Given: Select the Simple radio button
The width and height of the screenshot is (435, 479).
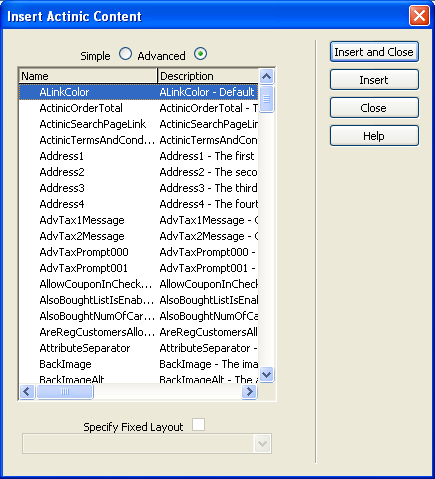Looking at the screenshot, I should point(125,54).
